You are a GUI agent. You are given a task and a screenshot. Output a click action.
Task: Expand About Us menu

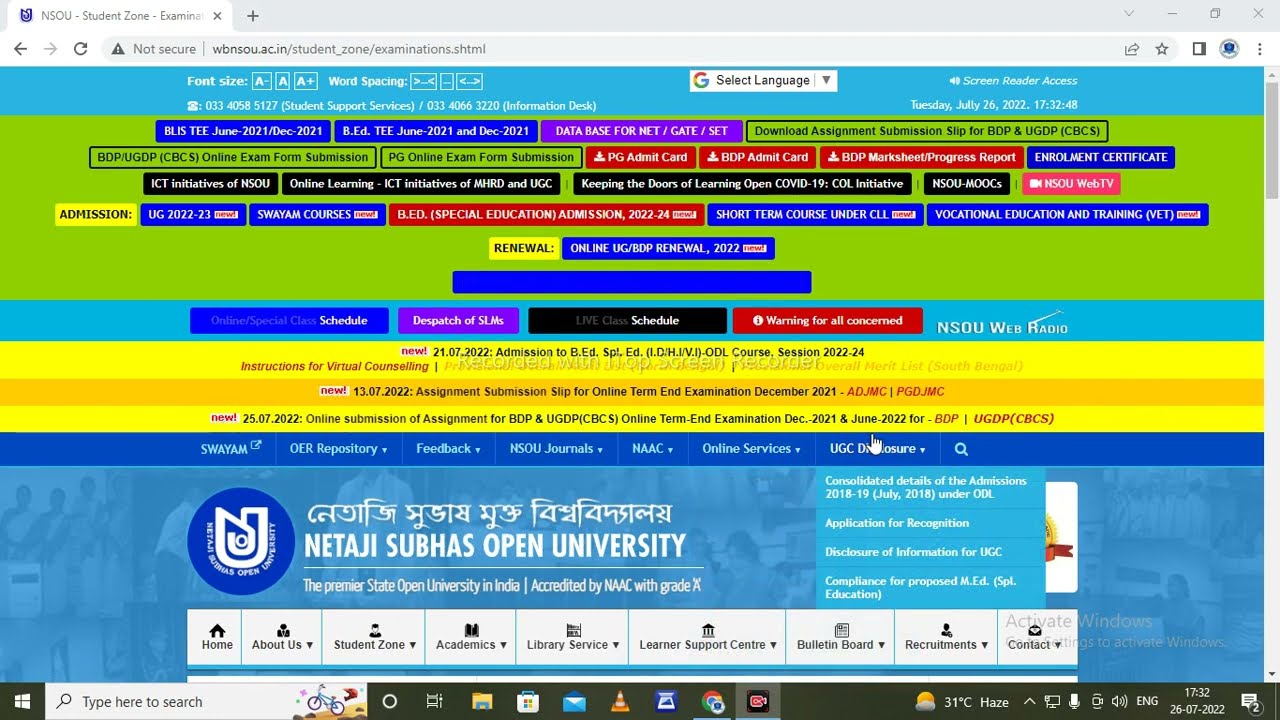tap(283, 637)
